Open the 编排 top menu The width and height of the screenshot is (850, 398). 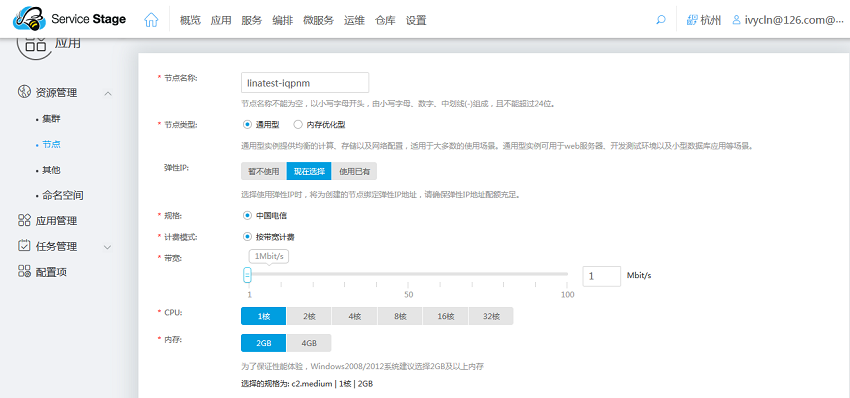click(282, 21)
